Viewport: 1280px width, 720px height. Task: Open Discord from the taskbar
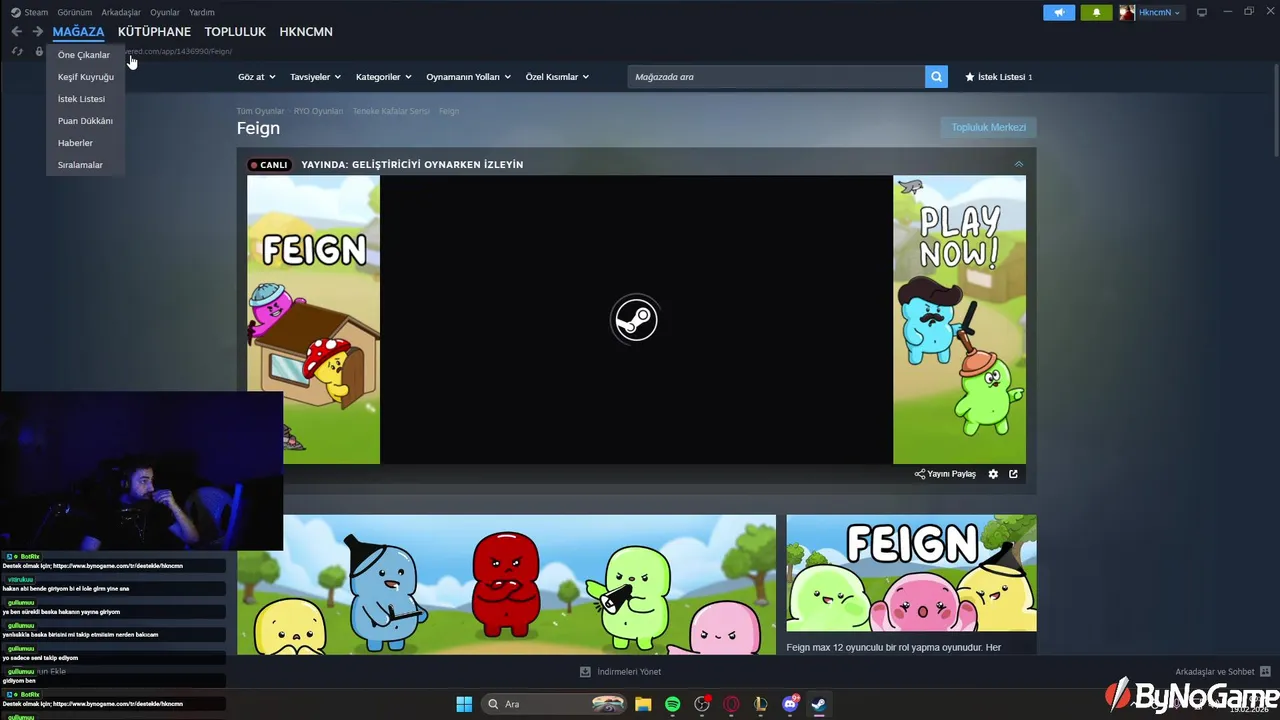click(790, 704)
